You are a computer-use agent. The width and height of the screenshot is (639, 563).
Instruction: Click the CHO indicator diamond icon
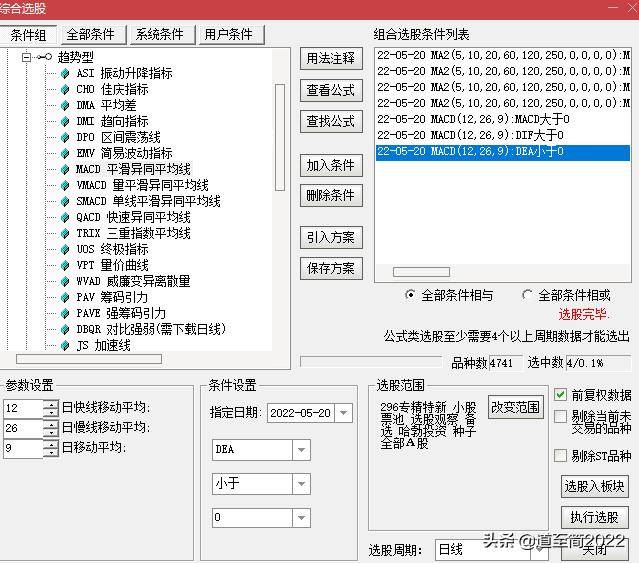[x=65, y=89]
